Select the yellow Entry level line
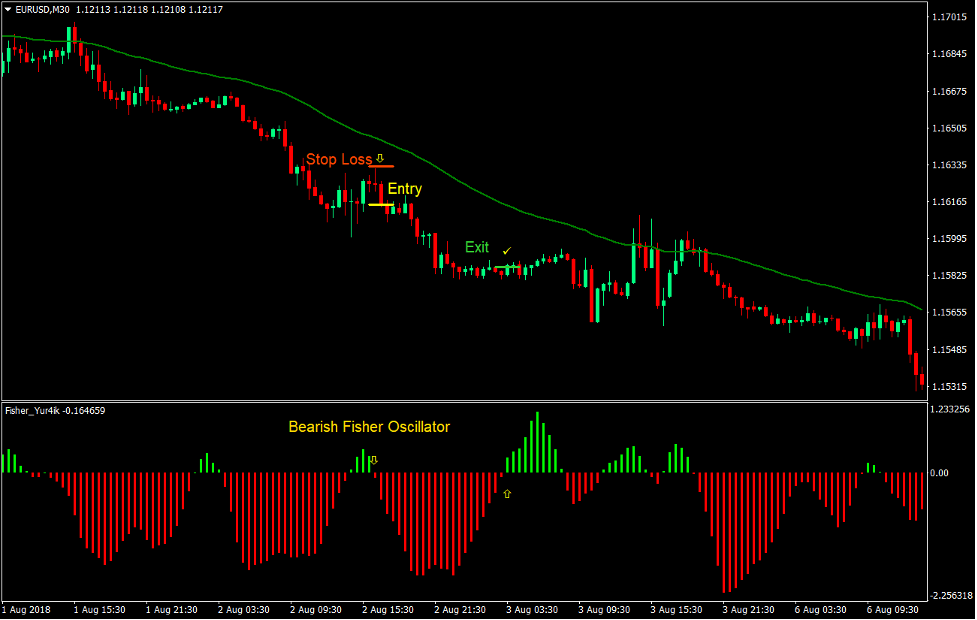 (380, 204)
